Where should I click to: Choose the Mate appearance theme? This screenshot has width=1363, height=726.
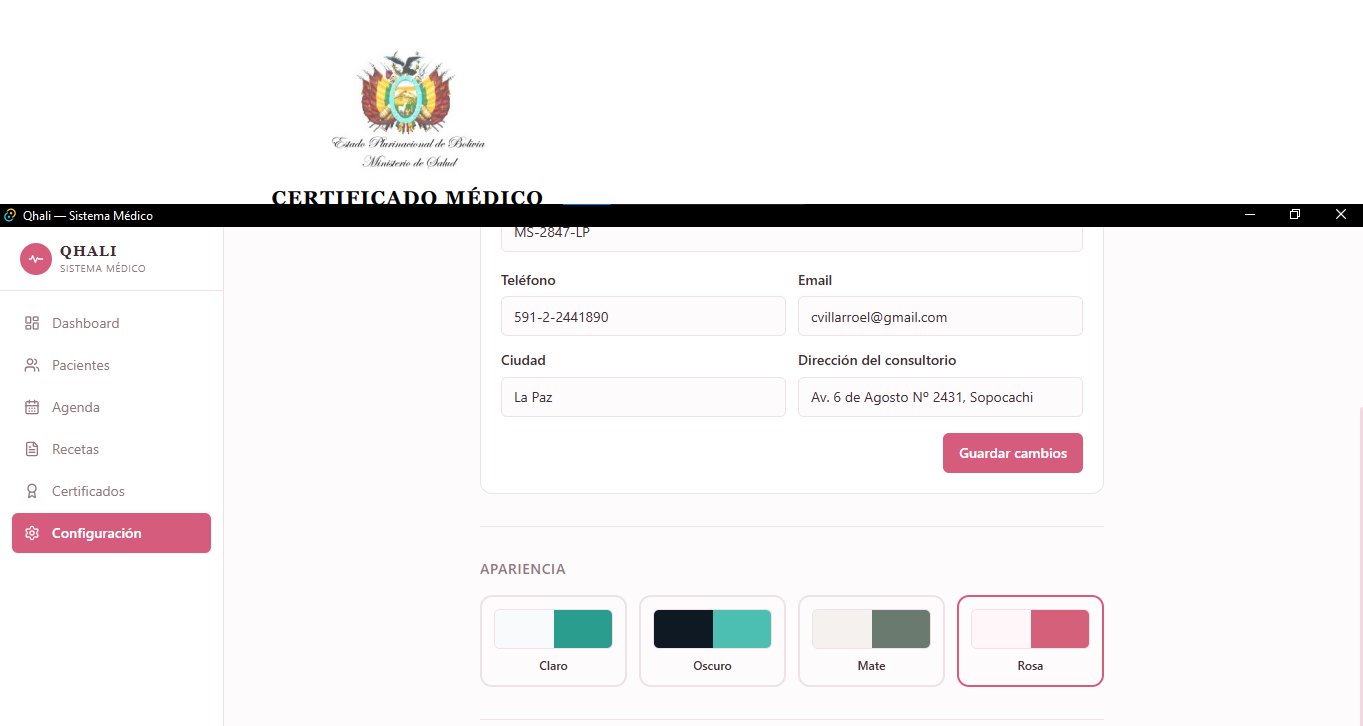[871, 641]
